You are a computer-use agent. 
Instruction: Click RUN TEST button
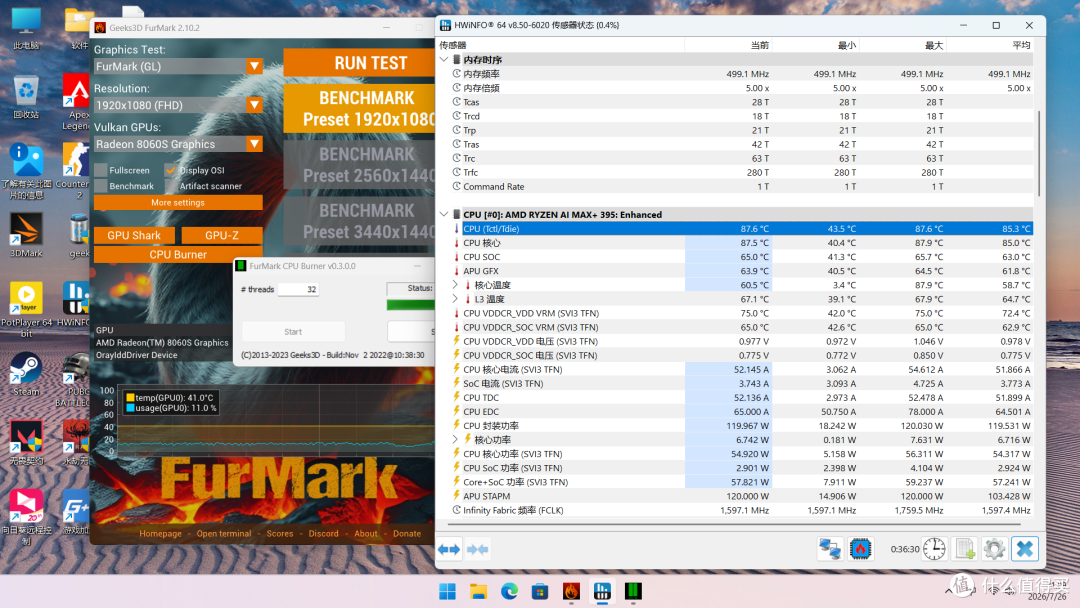(x=360, y=63)
